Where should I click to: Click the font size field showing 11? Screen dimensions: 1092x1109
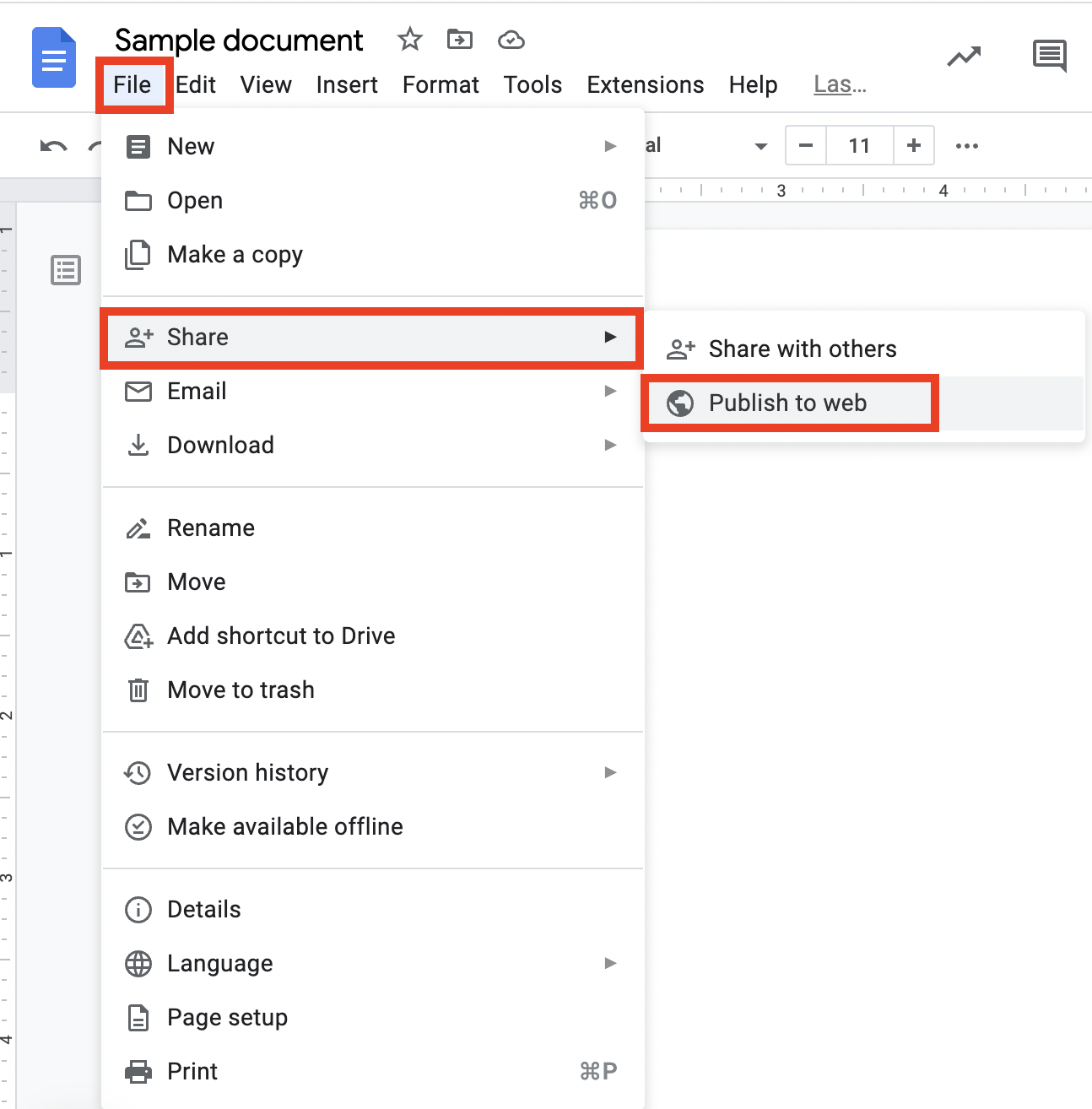click(859, 145)
